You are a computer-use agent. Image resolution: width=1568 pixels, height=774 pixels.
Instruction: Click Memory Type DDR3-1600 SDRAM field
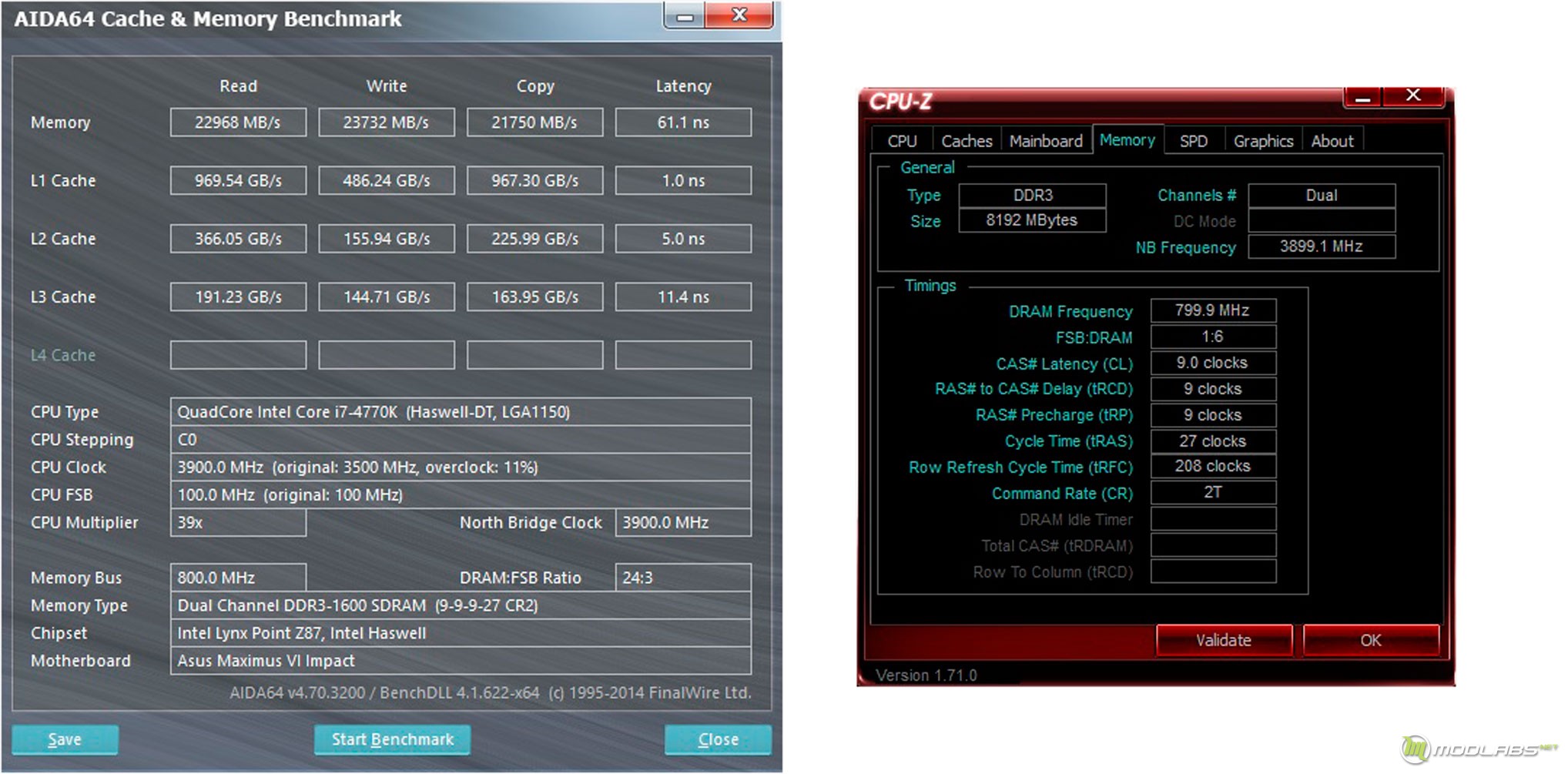[x=461, y=605]
